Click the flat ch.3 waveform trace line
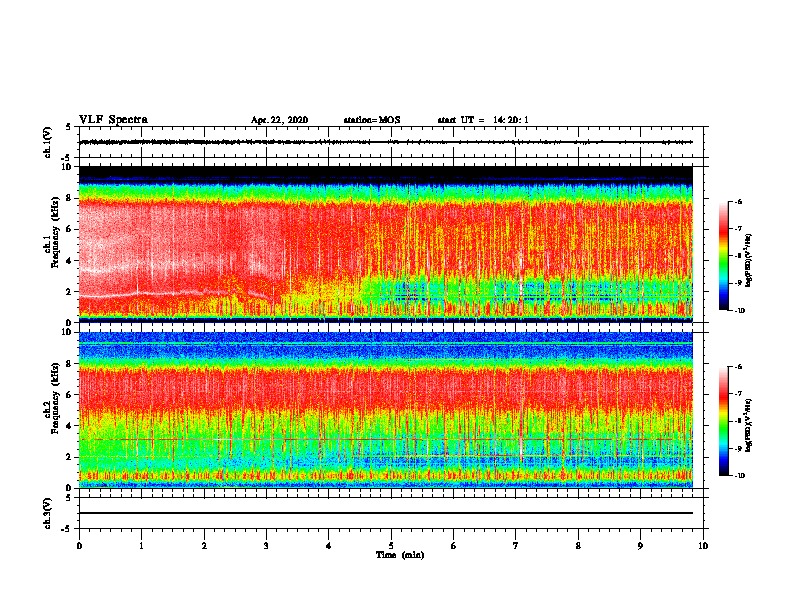Screen dimensions: 792x612 point(386,513)
